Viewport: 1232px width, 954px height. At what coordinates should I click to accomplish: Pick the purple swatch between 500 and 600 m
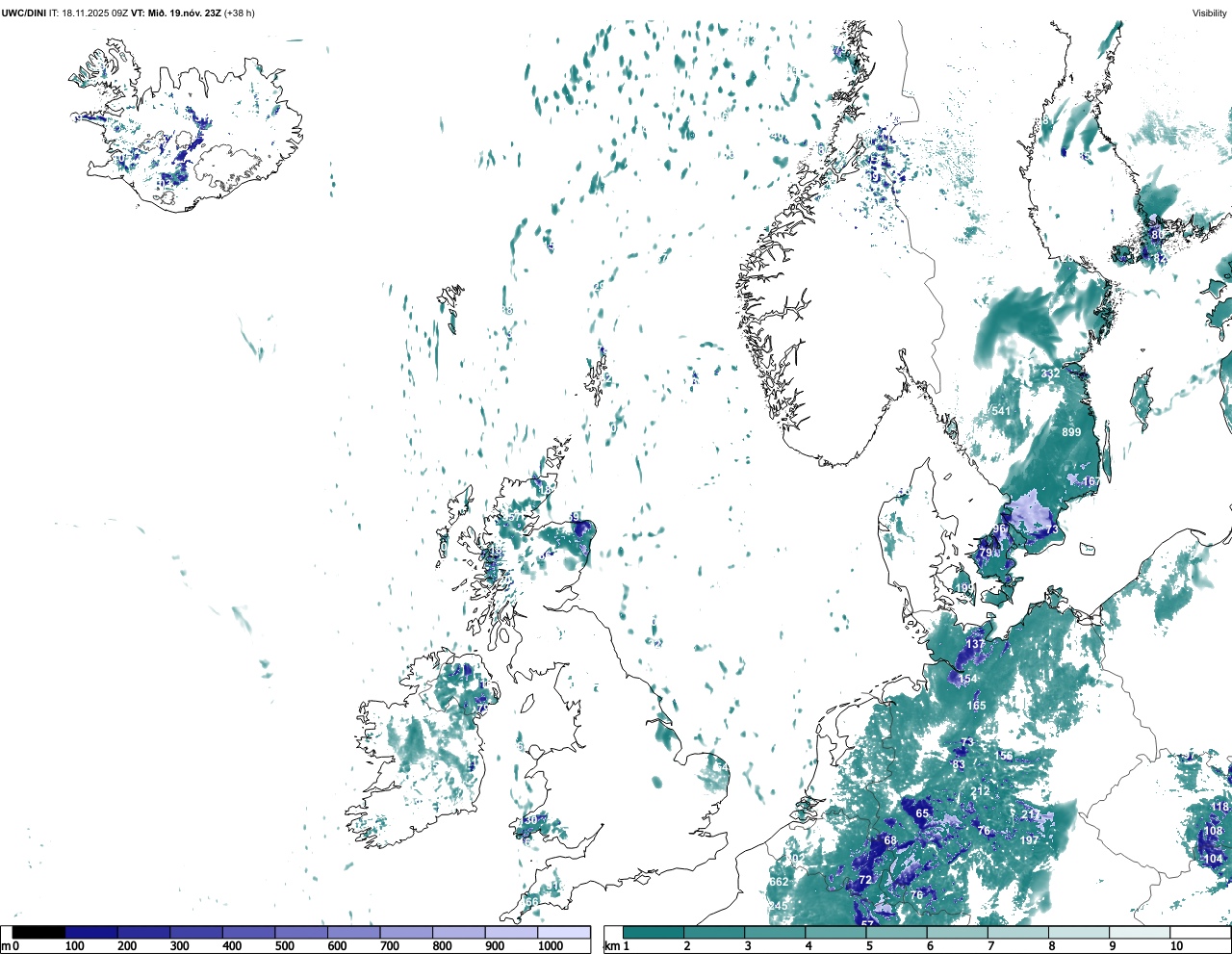(301, 932)
